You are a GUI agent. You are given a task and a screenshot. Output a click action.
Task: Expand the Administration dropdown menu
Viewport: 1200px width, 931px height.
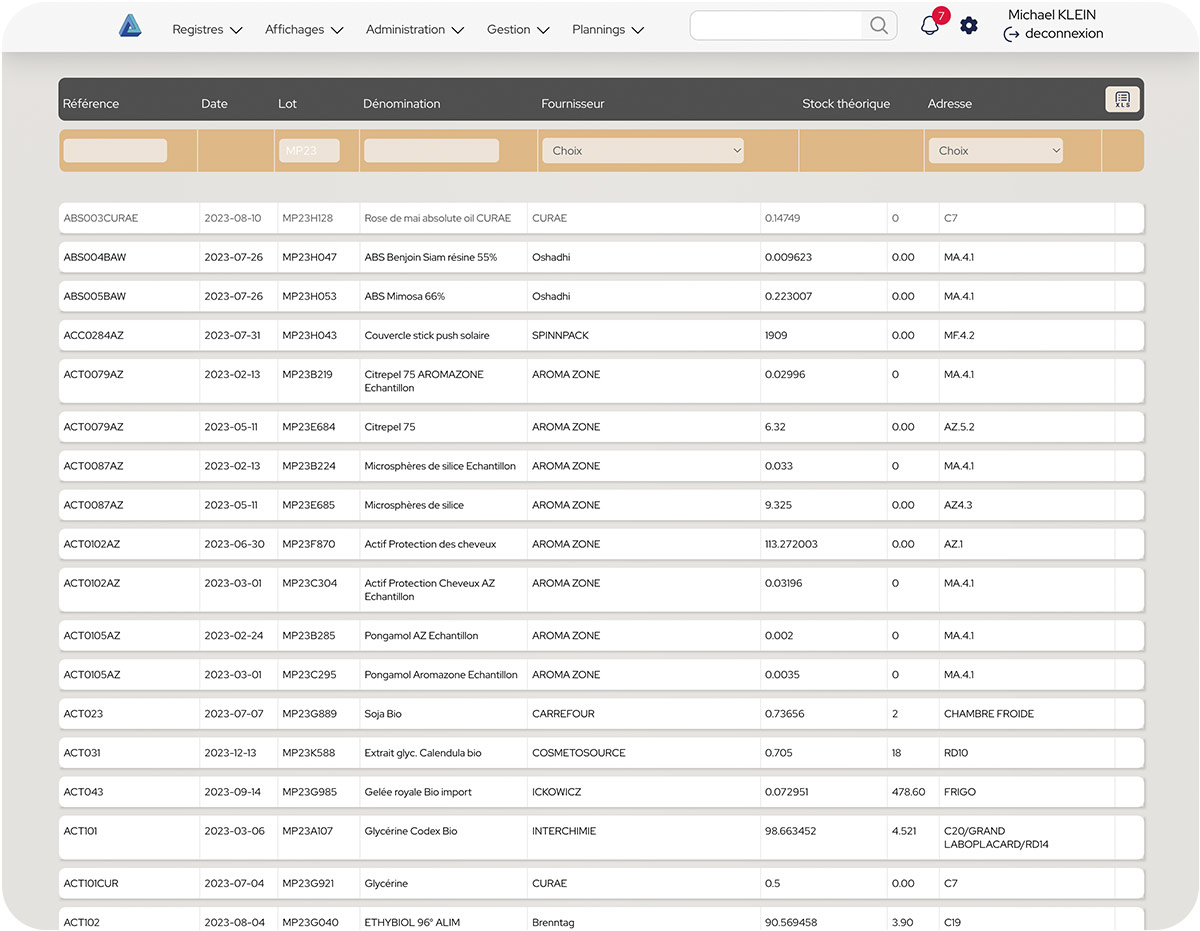(415, 30)
